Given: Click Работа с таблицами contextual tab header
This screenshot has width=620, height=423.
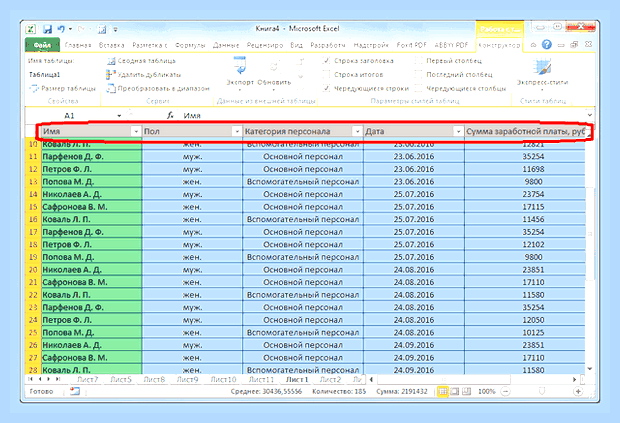Looking at the screenshot, I should [499, 29].
